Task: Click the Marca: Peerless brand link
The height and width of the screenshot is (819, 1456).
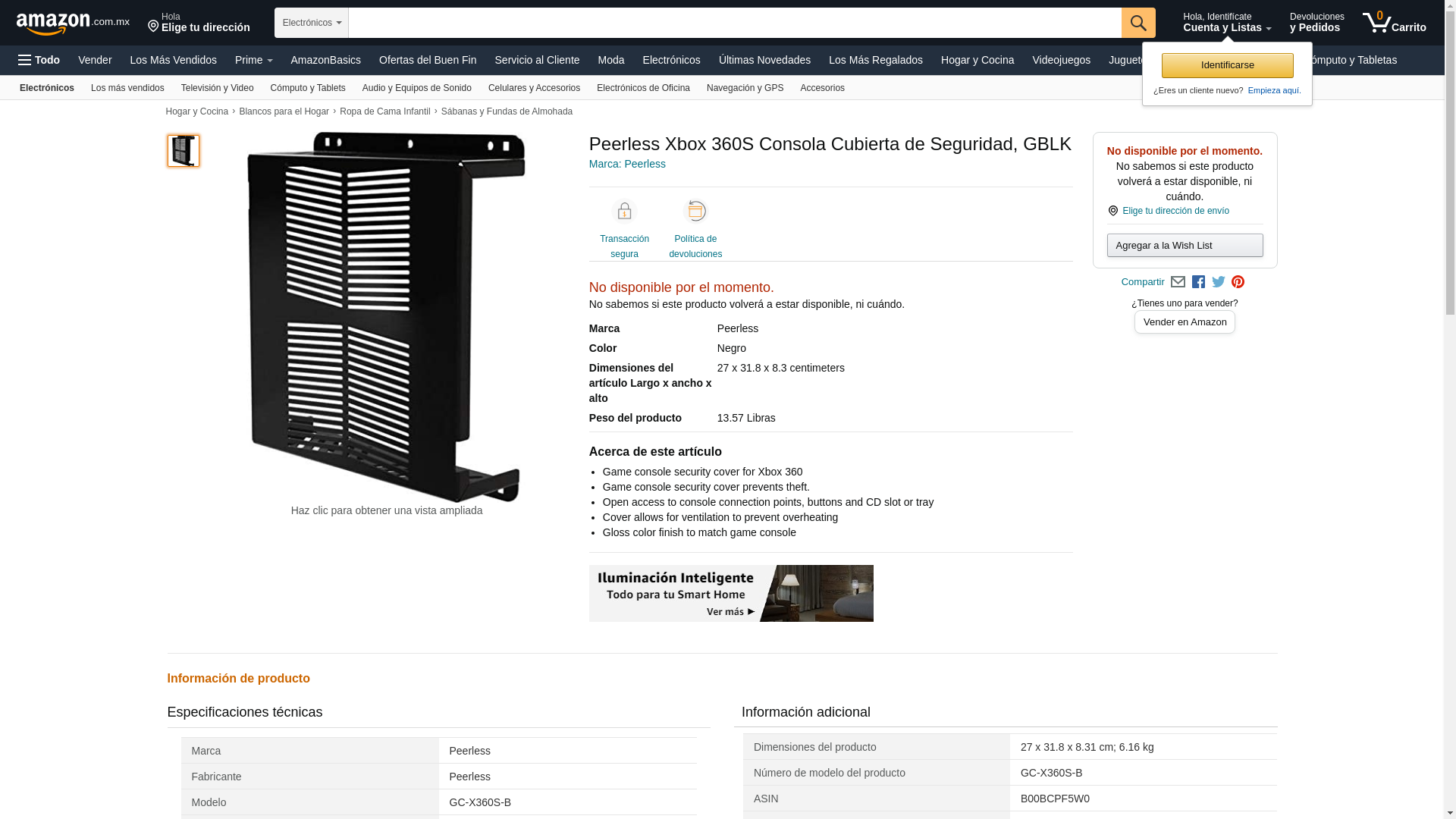Action: click(627, 164)
